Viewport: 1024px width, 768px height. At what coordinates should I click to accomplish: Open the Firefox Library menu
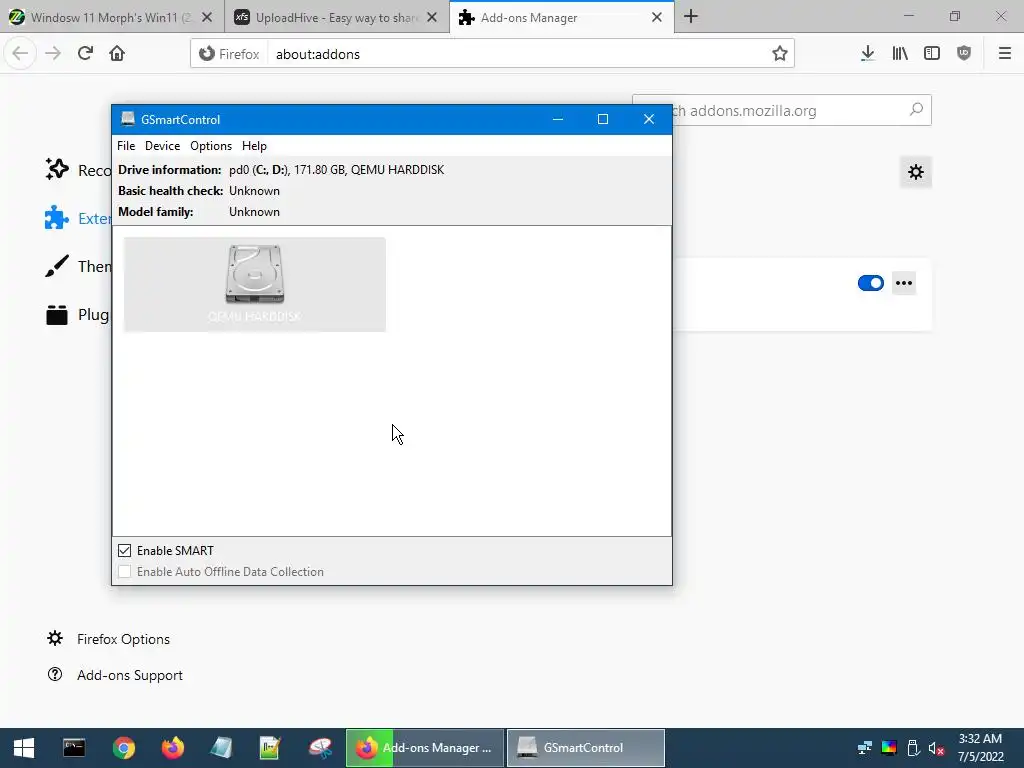click(x=900, y=54)
